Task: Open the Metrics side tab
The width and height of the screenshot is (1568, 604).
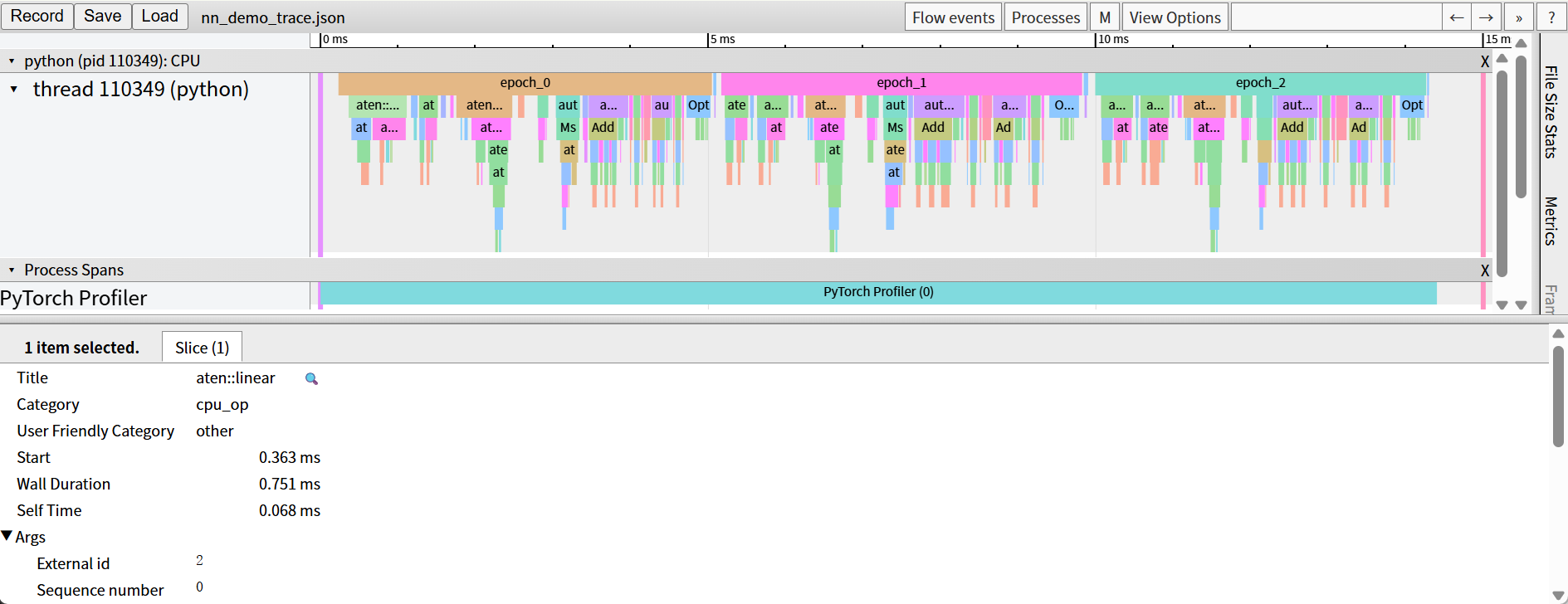Action: point(1550,221)
